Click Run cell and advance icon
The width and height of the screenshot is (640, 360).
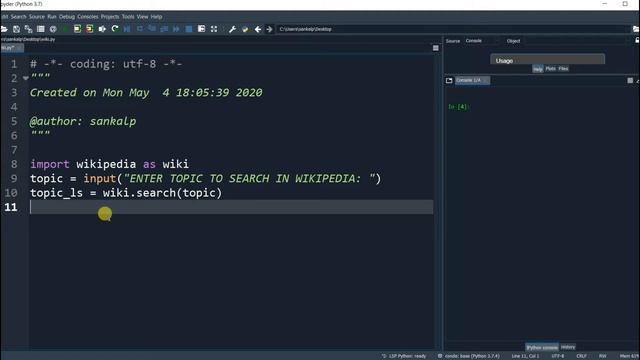pyautogui.click(x=89, y=29)
